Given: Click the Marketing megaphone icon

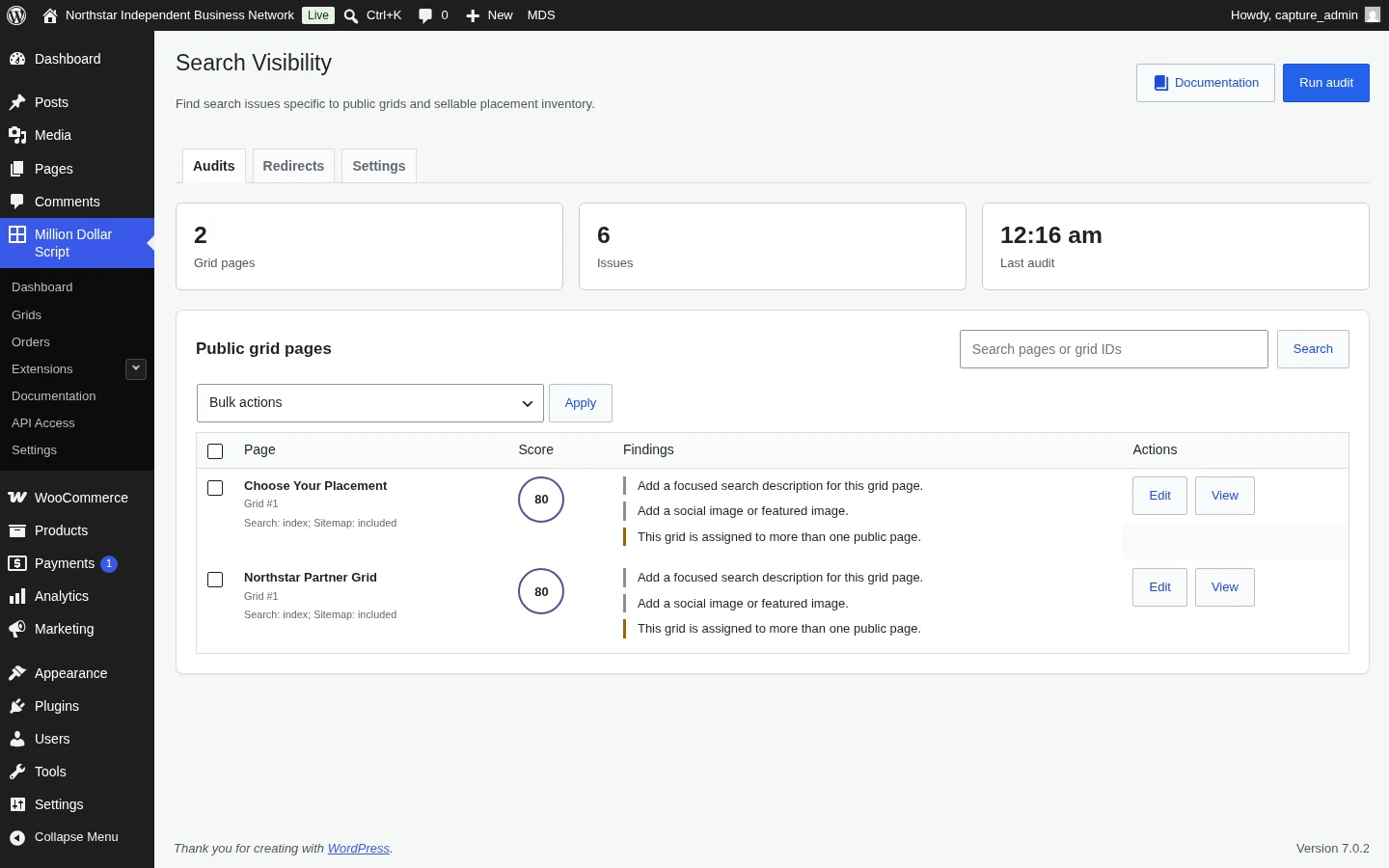Looking at the screenshot, I should pos(17,629).
